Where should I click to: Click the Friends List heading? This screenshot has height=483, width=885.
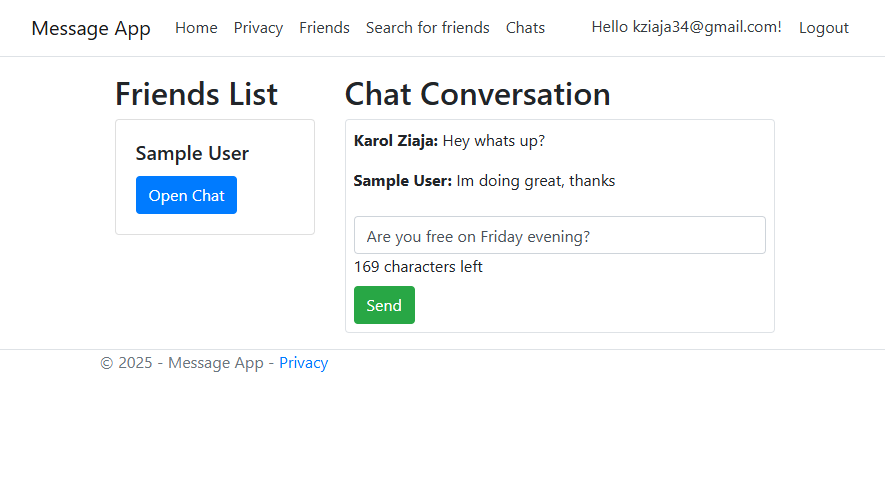[x=196, y=94]
